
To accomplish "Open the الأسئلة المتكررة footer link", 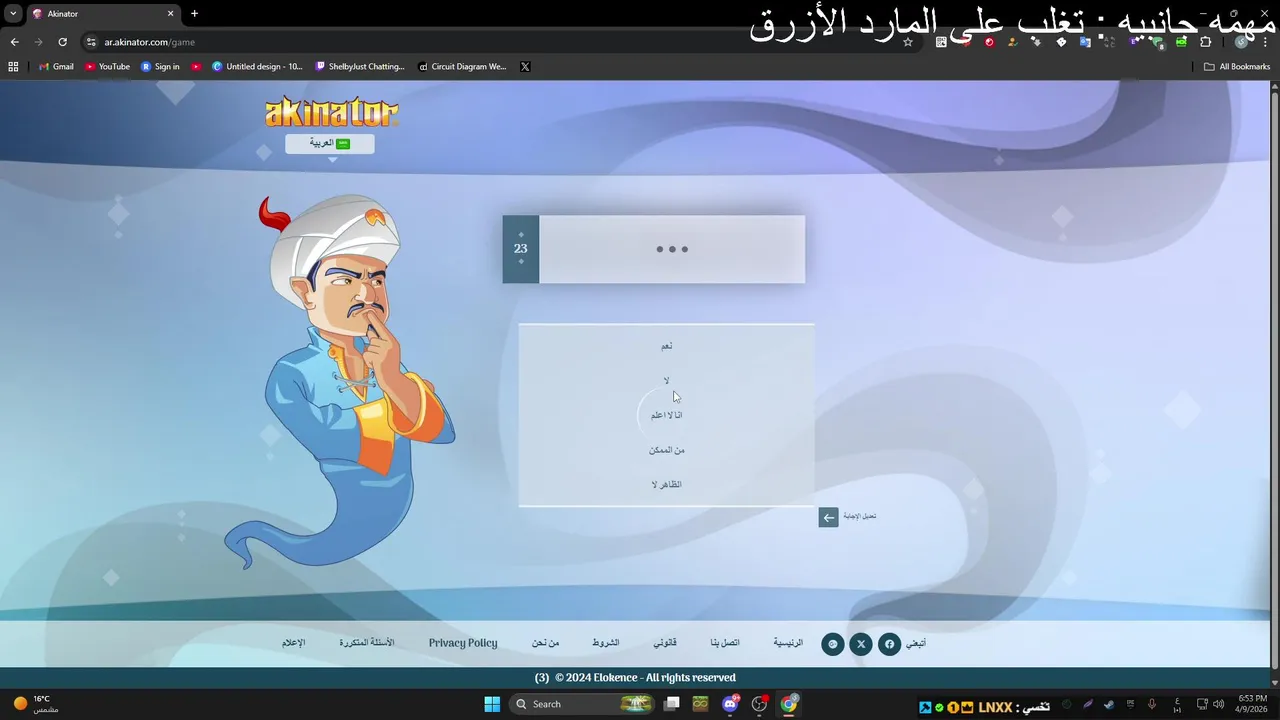I will [x=367, y=643].
